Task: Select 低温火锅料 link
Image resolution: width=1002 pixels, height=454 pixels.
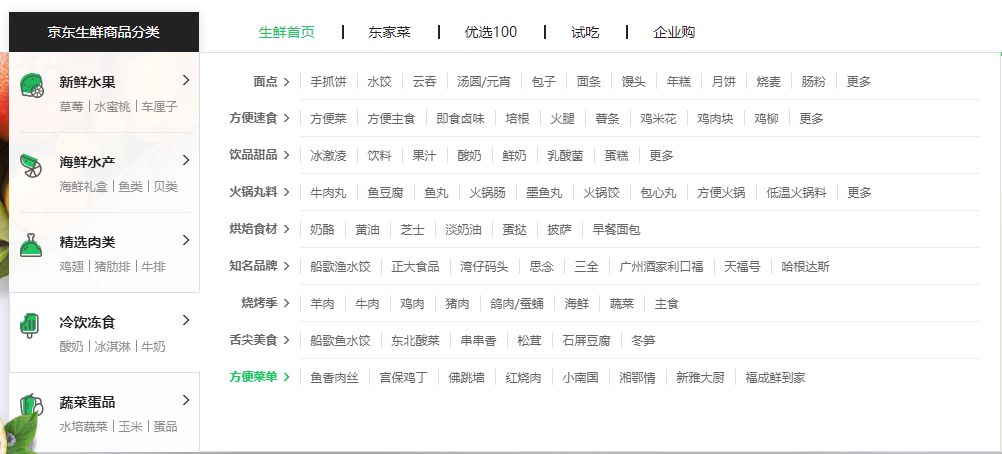Action: [x=796, y=193]
